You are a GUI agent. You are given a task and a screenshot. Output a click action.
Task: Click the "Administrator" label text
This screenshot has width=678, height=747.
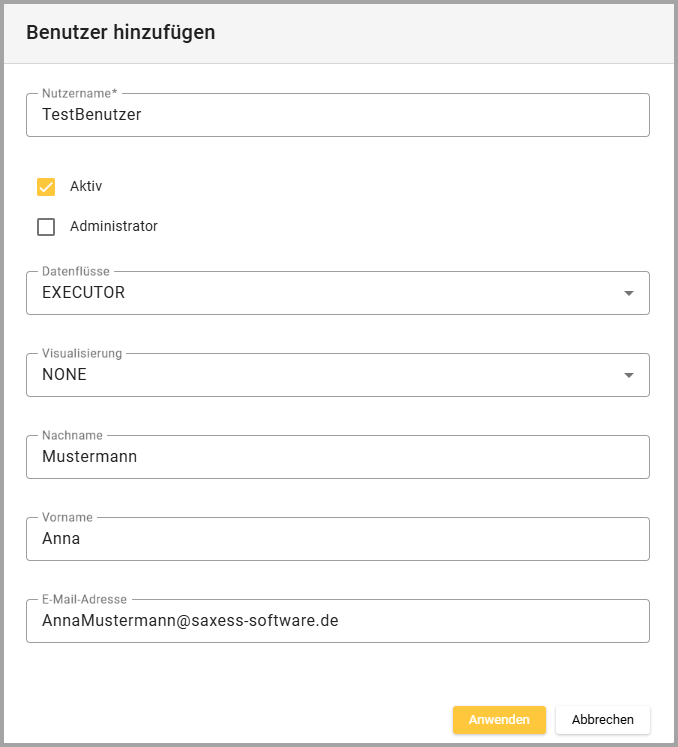click(113, 227)
